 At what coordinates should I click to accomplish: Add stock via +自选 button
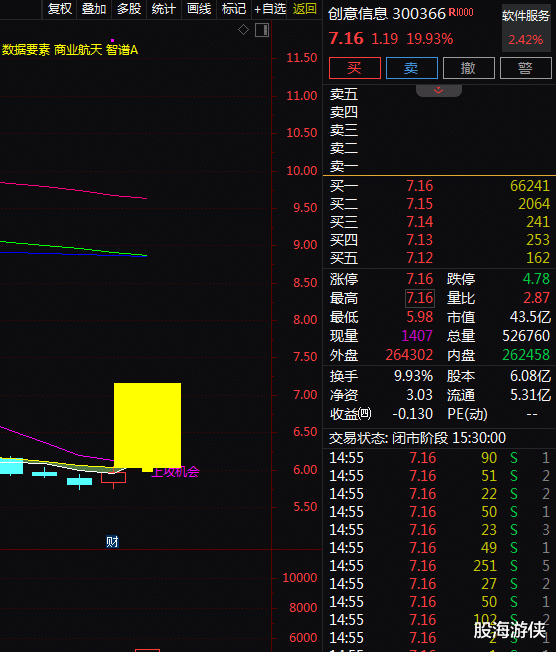[270, 9]
